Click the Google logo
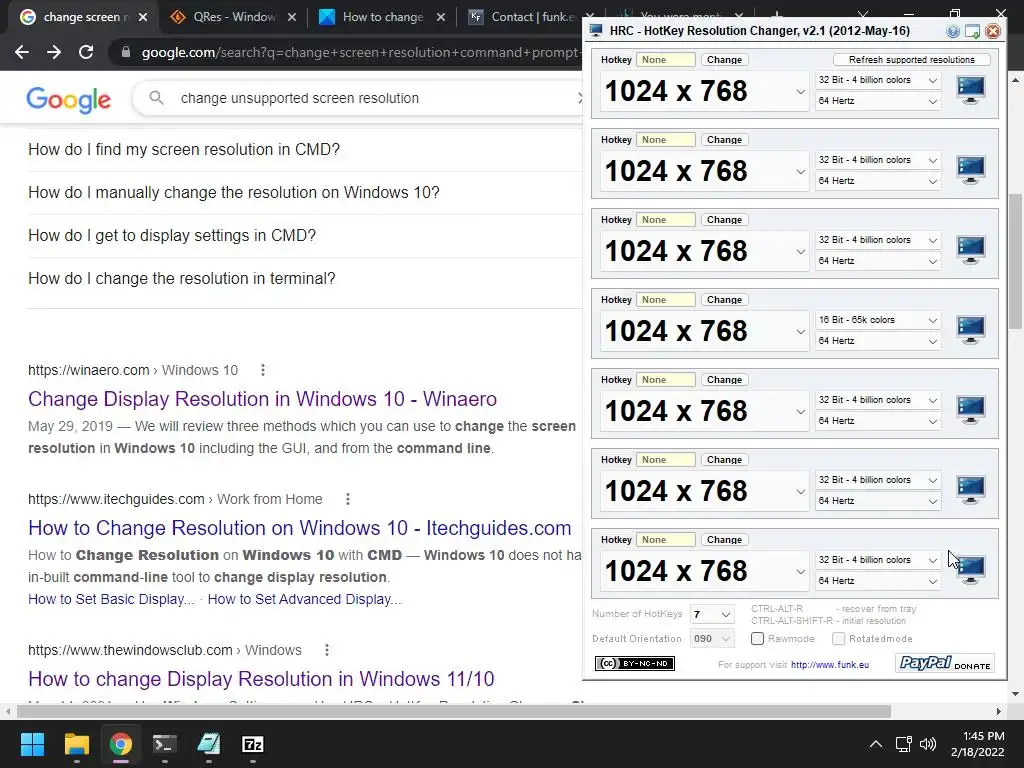This screenshot has height=768, width=1024. [69, 99]
